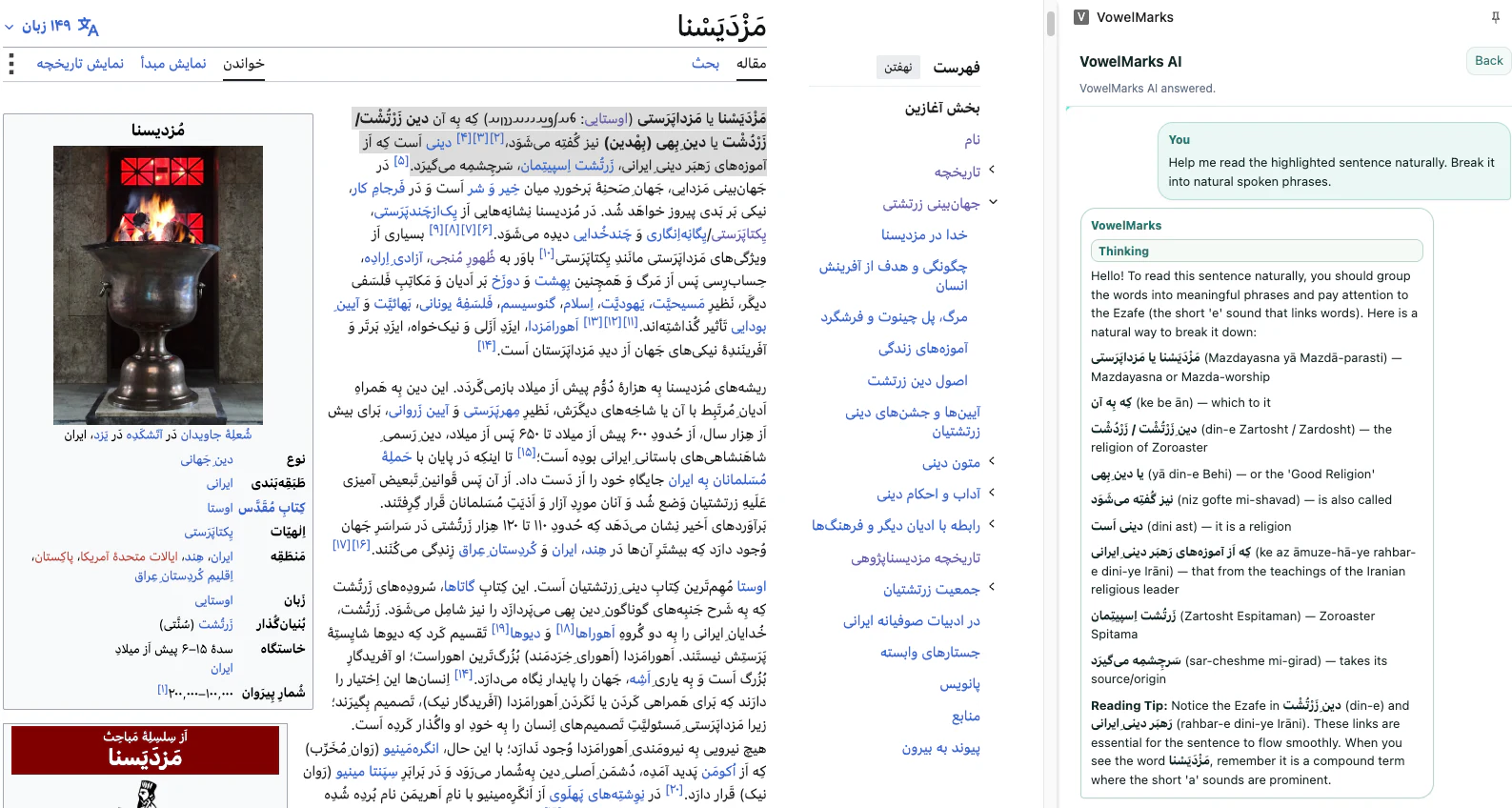Image resolution: width=1512 pixels, height=808 pixels.
Task: Jump to آموزه‌های زندگی section
Action: click(x=923, y=349)
